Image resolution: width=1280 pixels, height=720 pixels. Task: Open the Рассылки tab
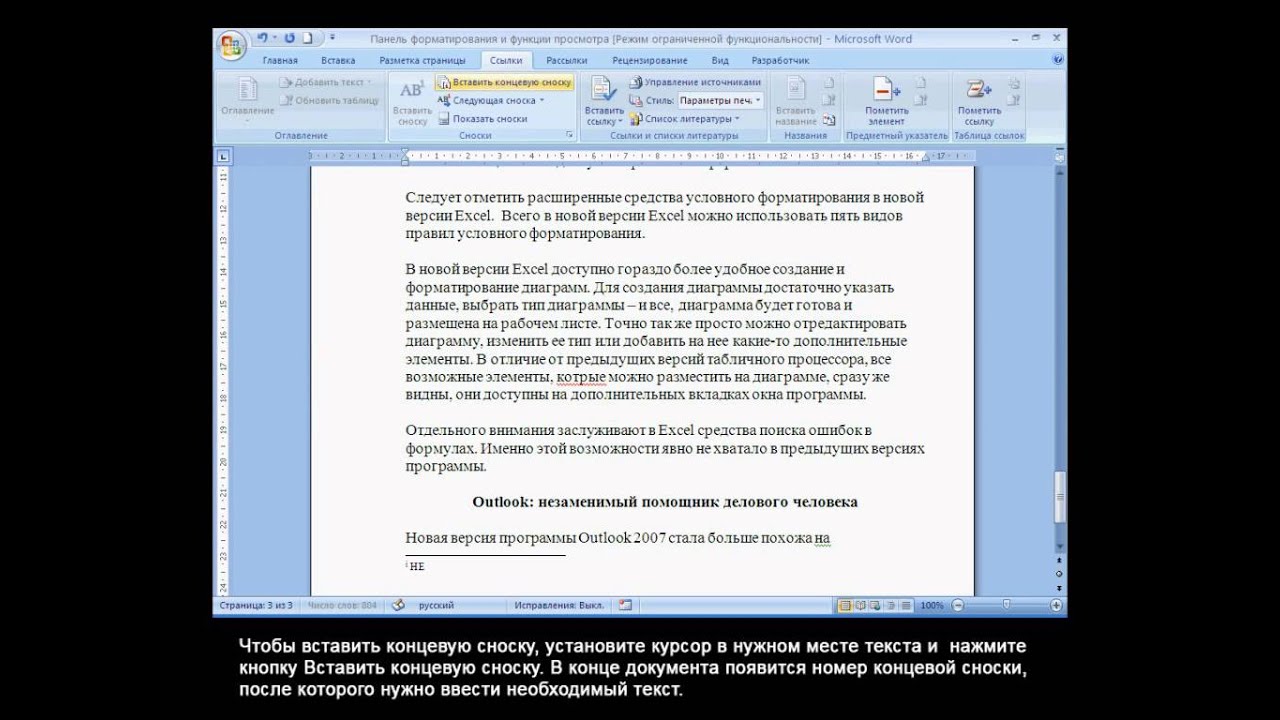567,60
